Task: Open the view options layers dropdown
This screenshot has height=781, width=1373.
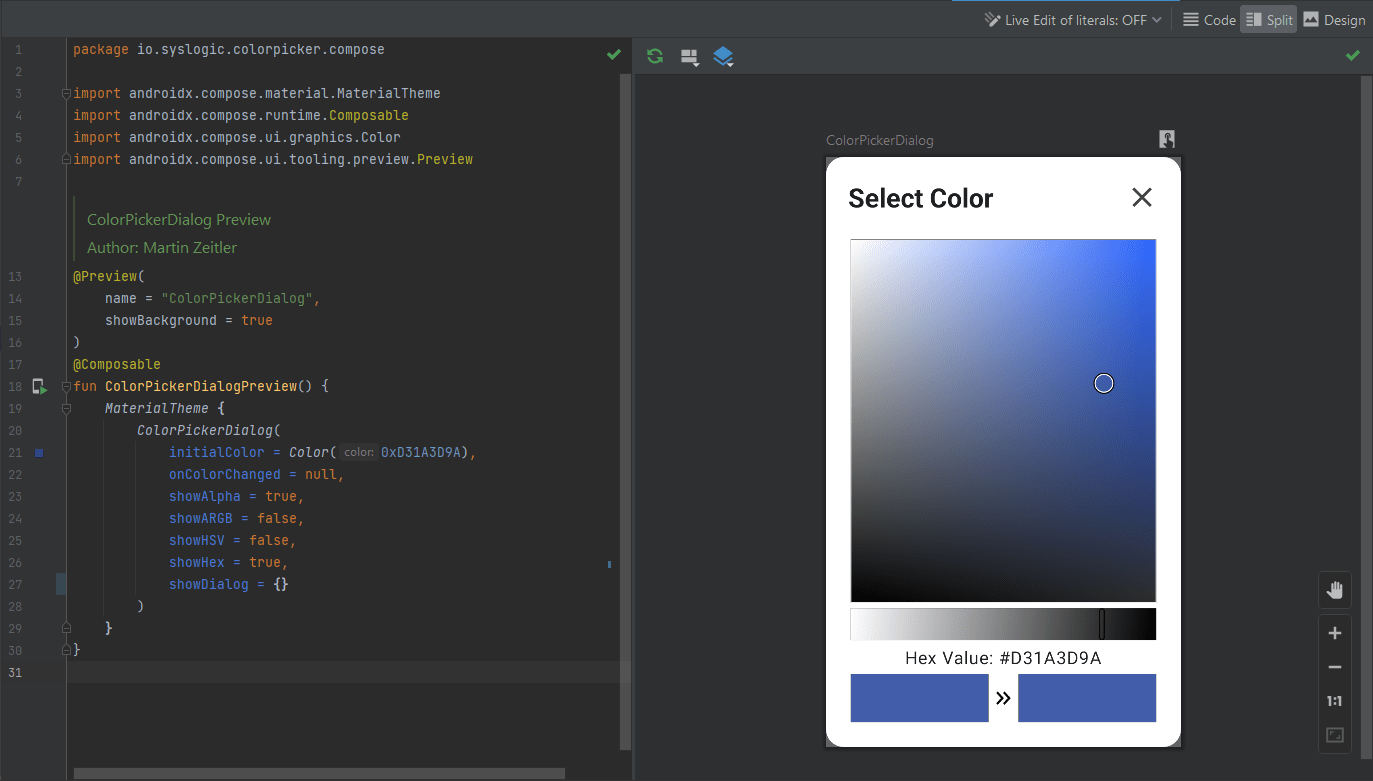Action: click(723, 56)
